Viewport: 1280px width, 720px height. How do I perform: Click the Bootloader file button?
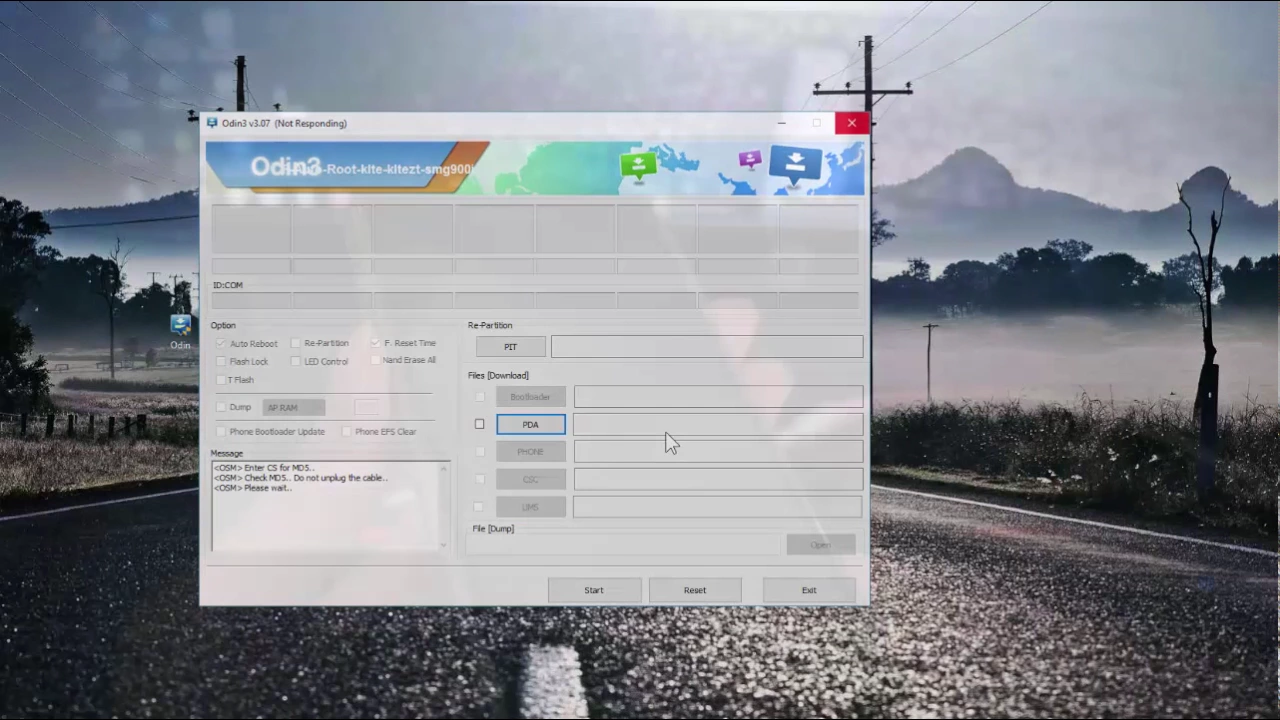[x=531, y=397]
